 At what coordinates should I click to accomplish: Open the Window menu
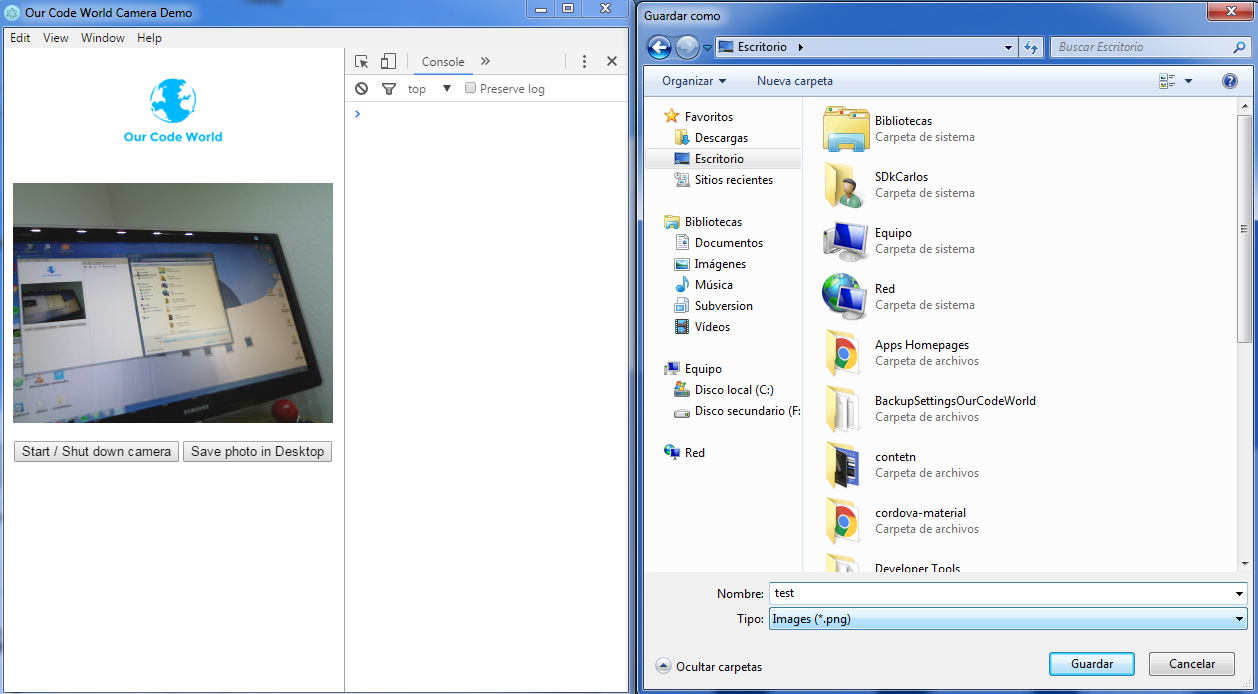[103, 38]
